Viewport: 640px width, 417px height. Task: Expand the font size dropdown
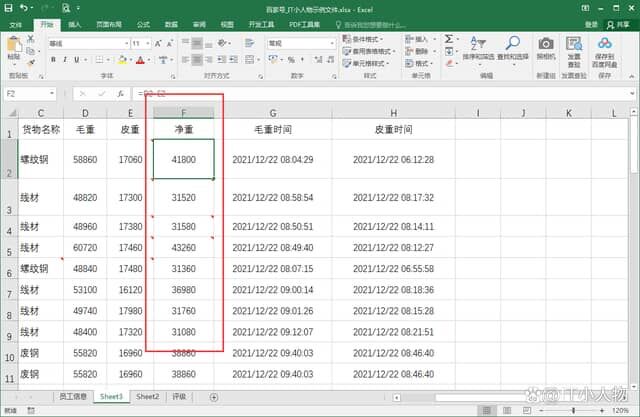tap(150, 44)
